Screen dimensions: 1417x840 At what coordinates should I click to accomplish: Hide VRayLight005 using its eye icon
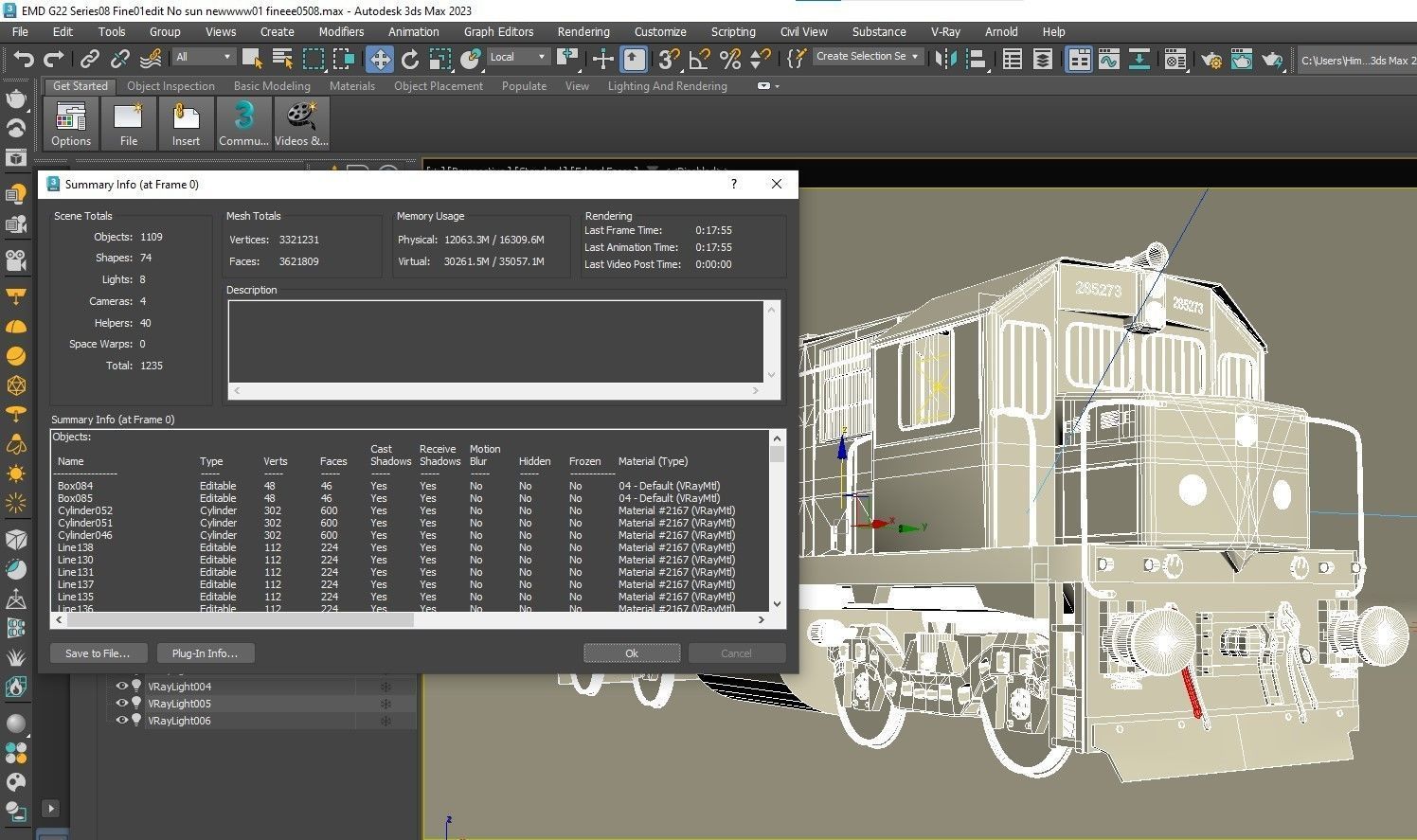(x=121, y=704)
